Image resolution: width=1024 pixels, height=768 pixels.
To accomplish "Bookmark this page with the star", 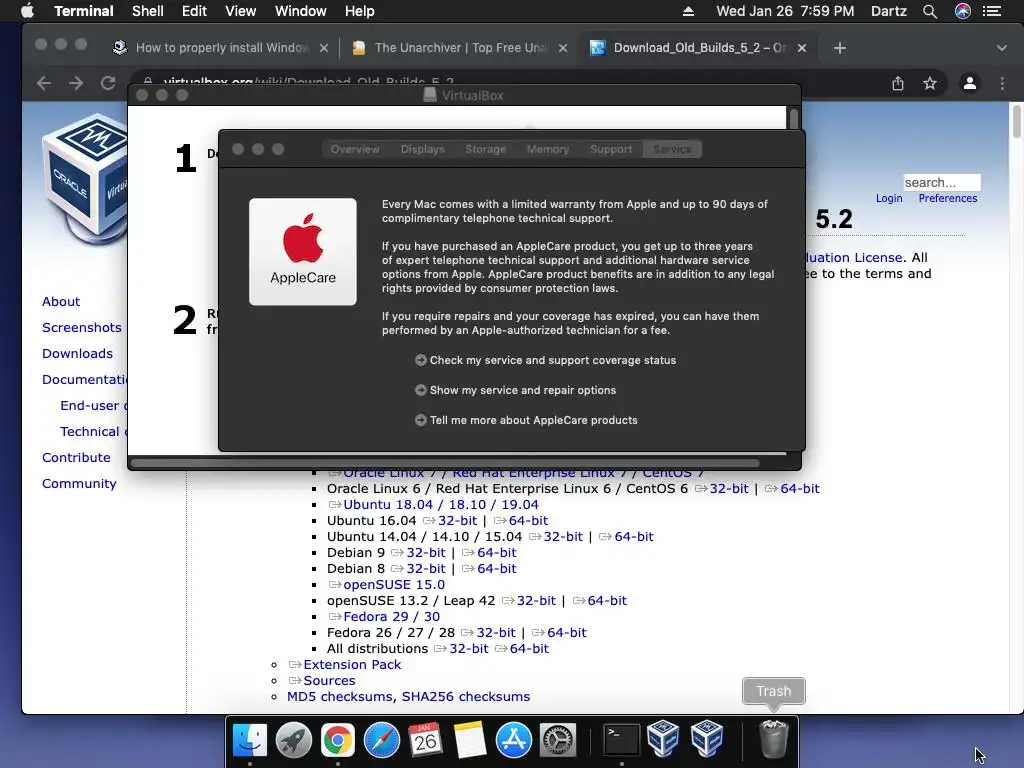I will click(930, 83).
